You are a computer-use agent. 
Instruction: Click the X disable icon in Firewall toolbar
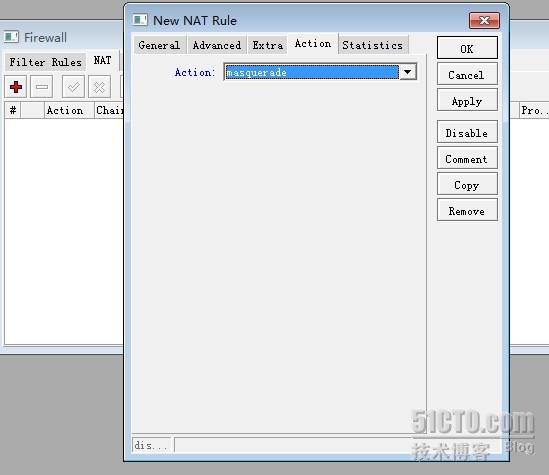click(x=99, y=86)
